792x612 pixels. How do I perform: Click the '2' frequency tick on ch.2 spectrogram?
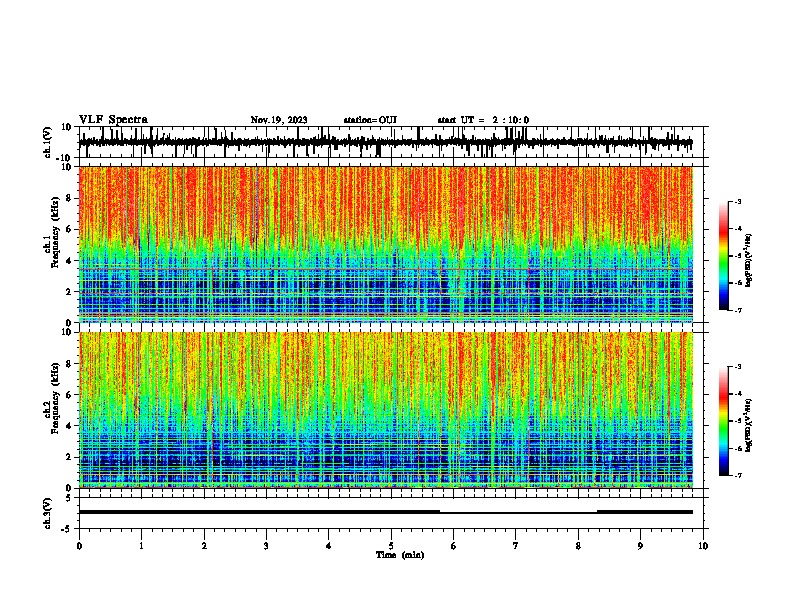69,457
